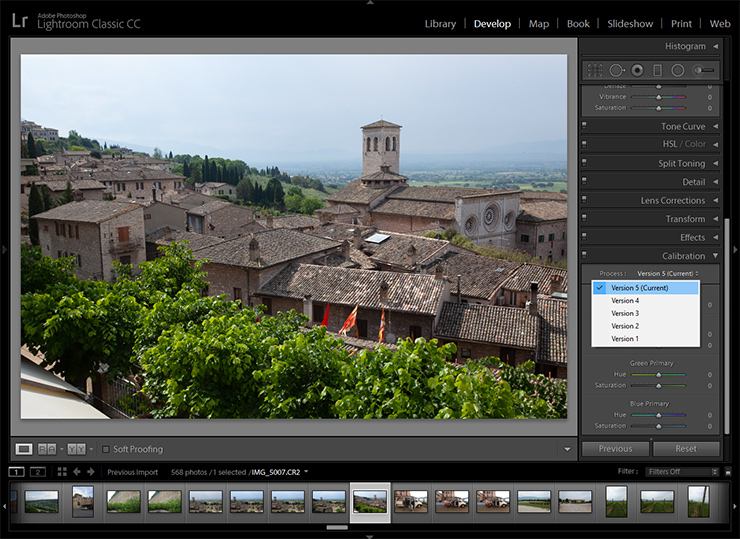The height and width of the screenshot is (539, 740).
Task: Adjust the Vibrance slider
Action: [x=658, y=97]
